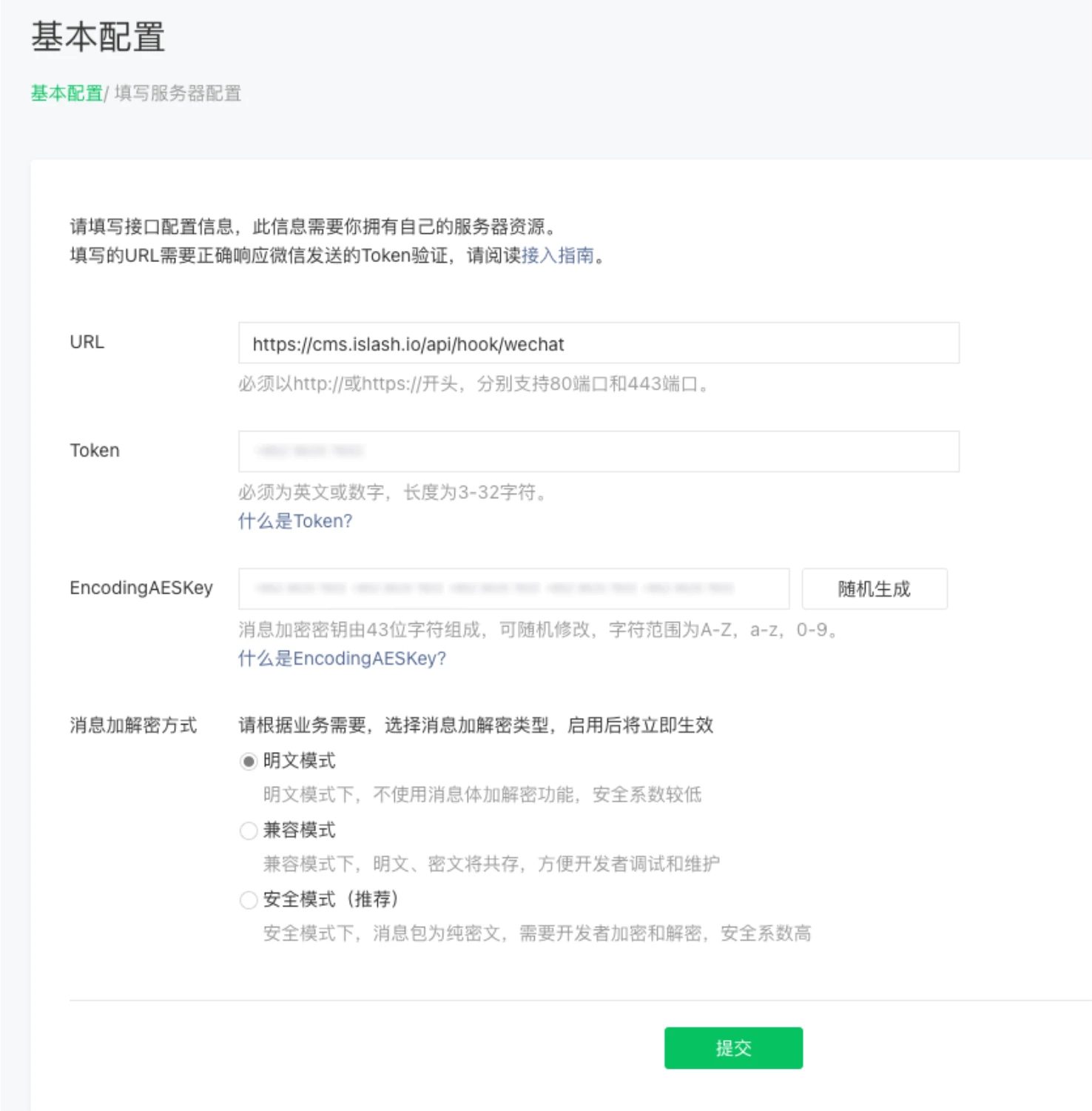Click the URL field label
Image resolution: width=1092 pixels, height=1111 pixels.
[87, 342]
